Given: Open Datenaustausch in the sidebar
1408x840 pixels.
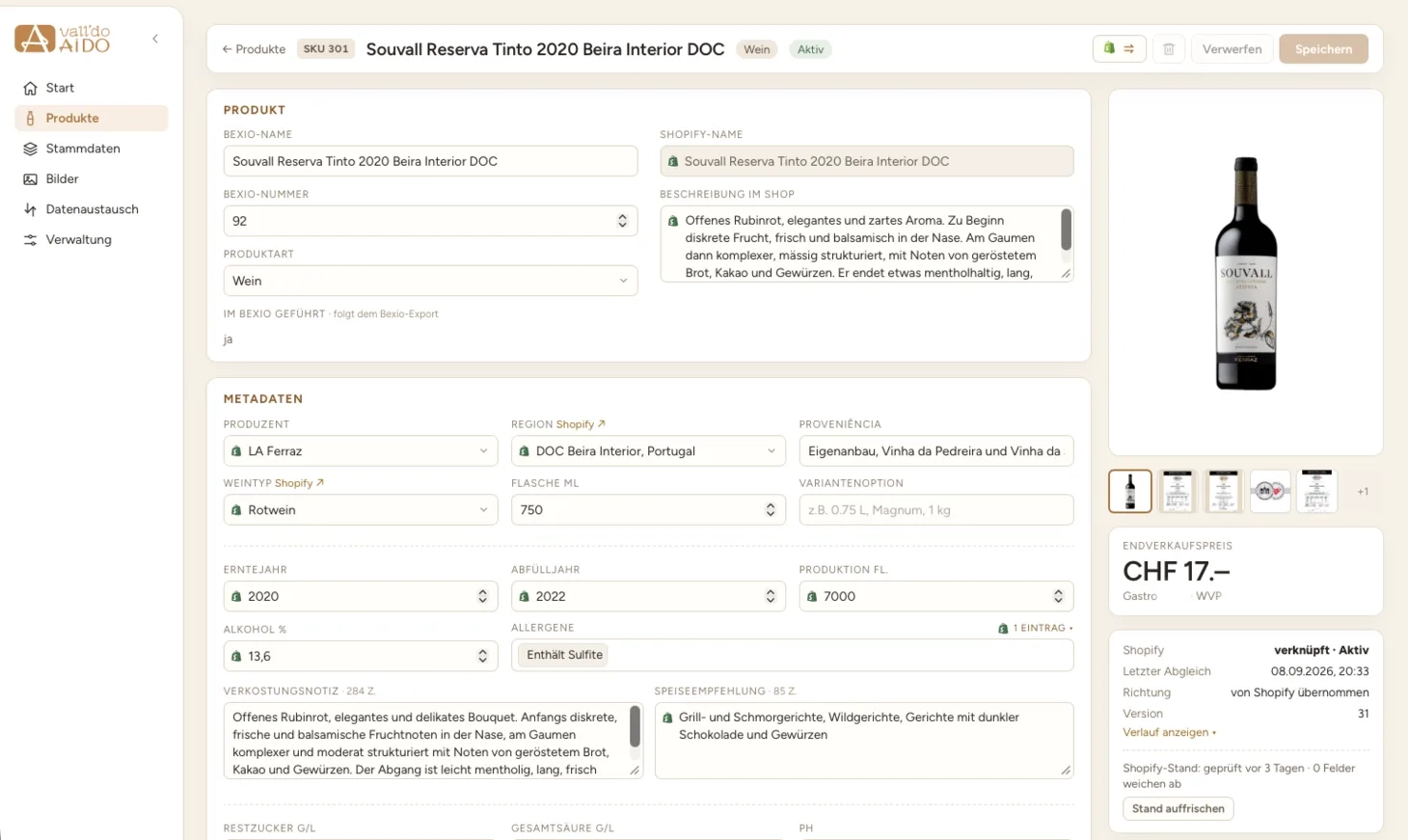Looking at the screenshot, I should point(92,209).
